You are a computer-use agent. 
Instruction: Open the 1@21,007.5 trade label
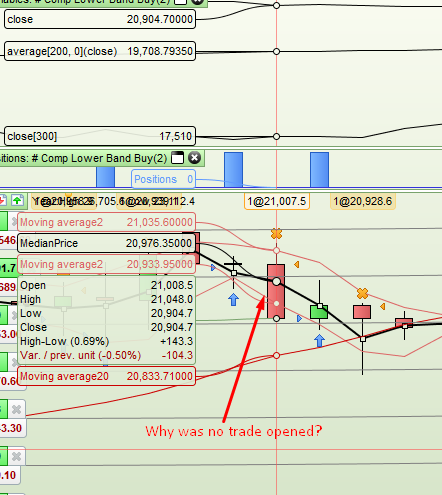(277, 201)
